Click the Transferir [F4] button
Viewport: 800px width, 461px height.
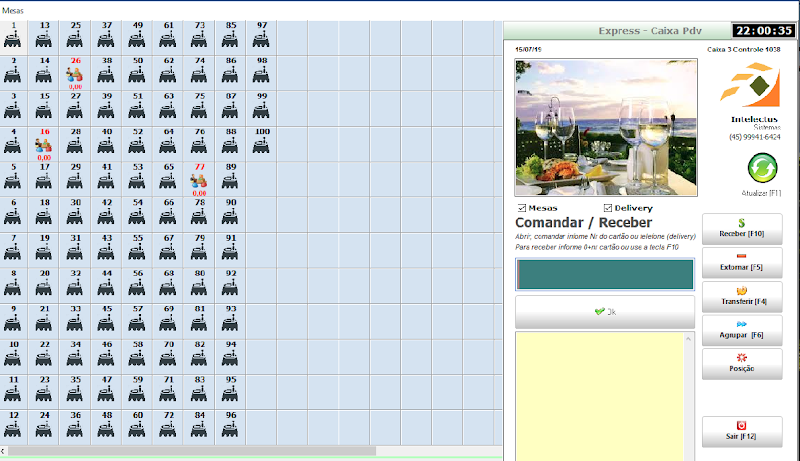tap(742, 295)
